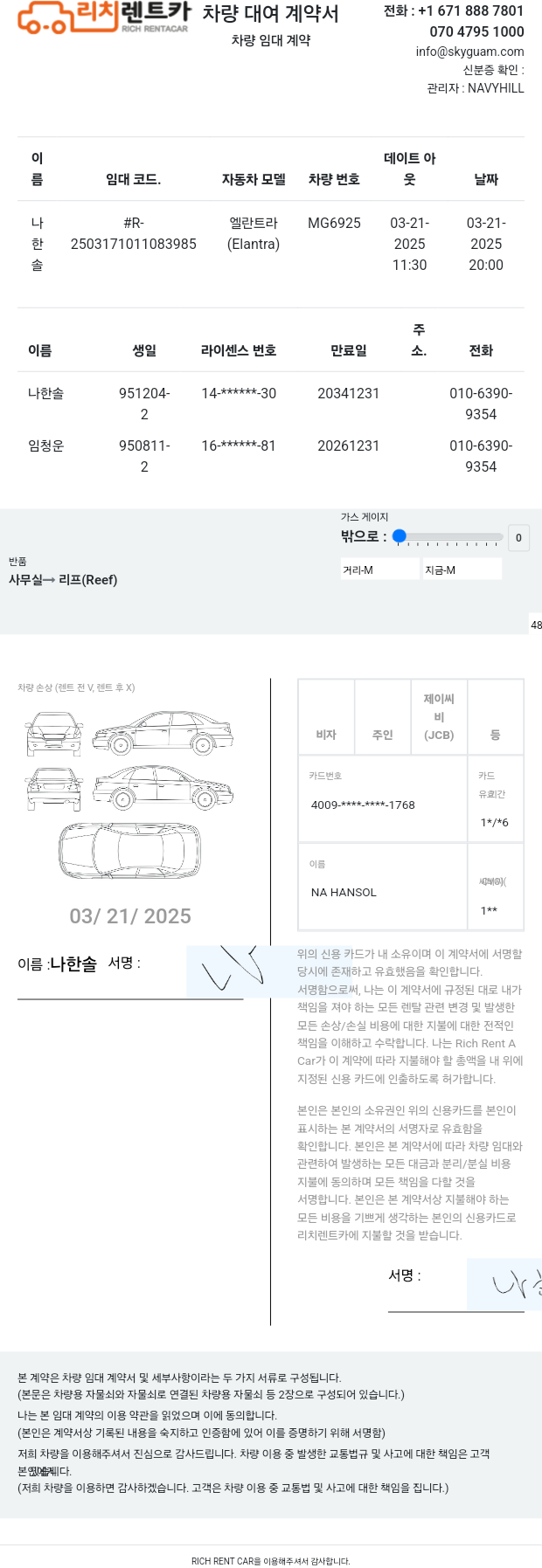Click the 지금-M input field
Screen dimensions: 542x1568
coord(462,570)
